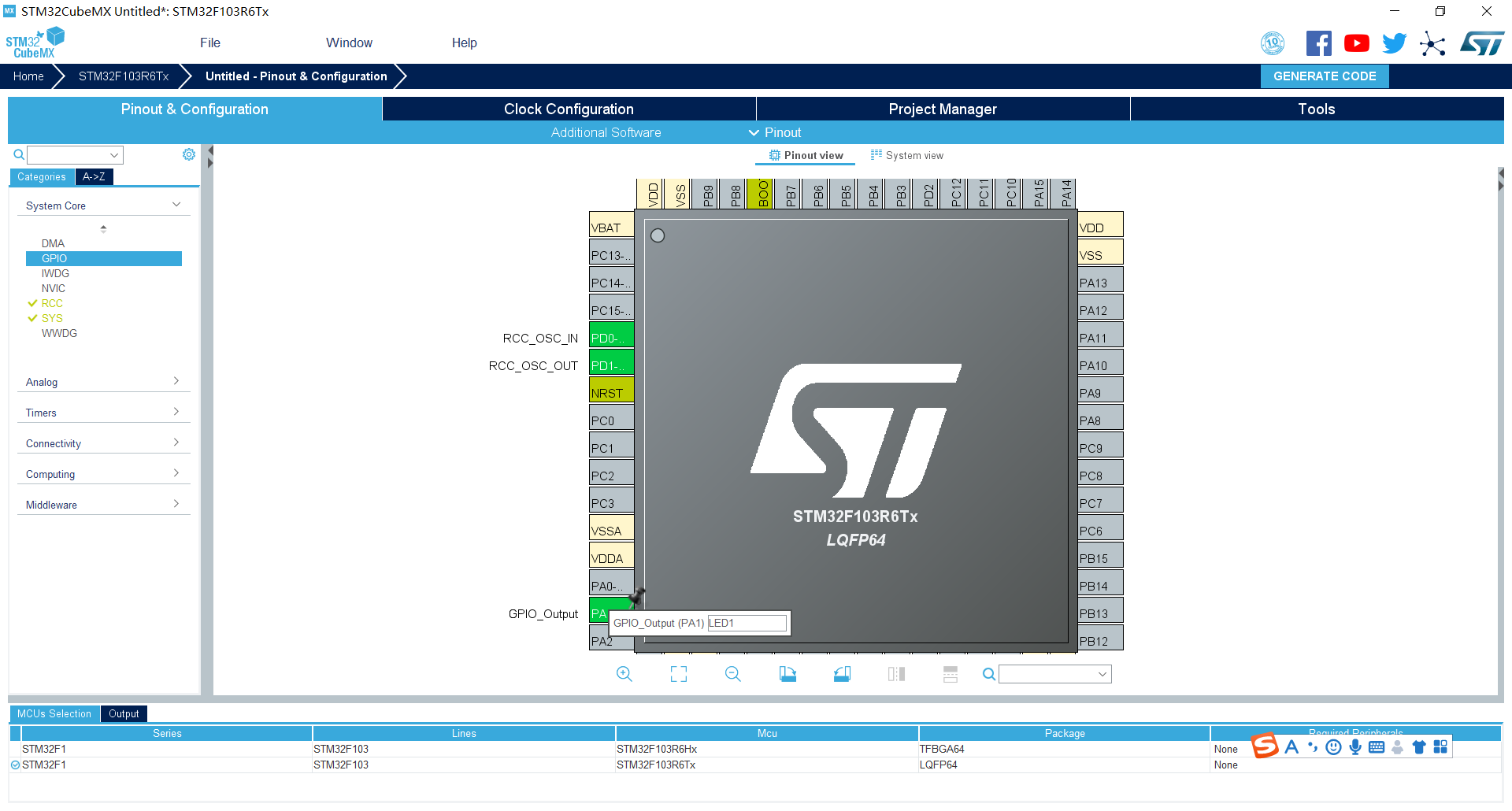Click pin PA9 on the chip
1512x811 pixels.
[1099, 391]
